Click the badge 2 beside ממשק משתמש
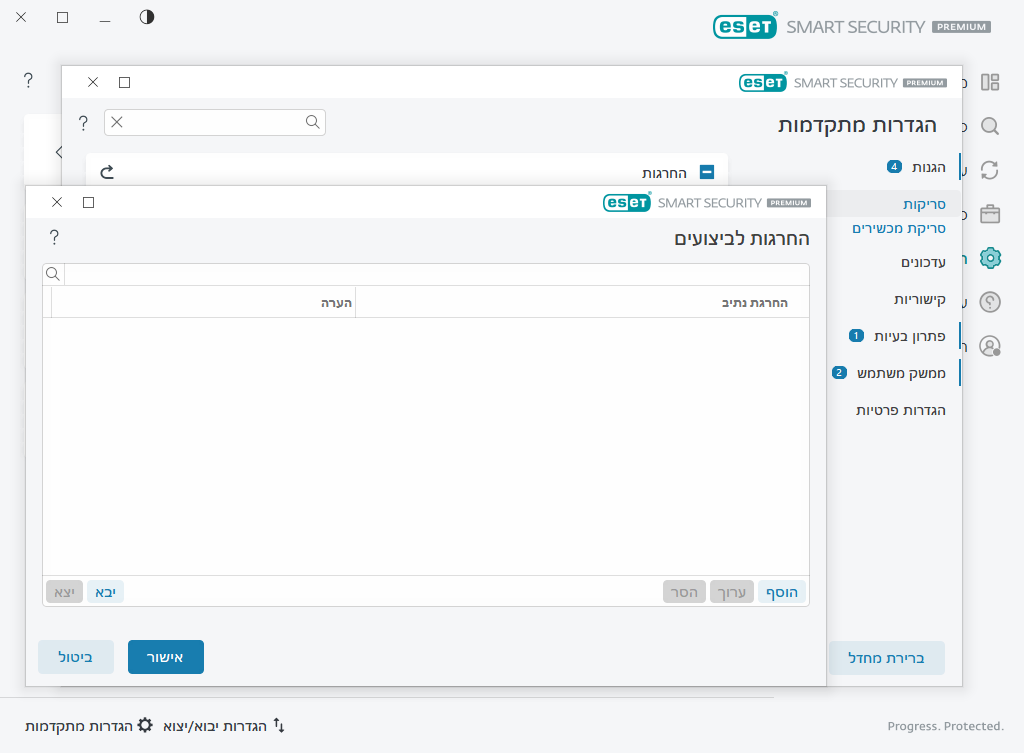Screen dimensions: 1024x753 pyautogui.click(x=839, y=372)
